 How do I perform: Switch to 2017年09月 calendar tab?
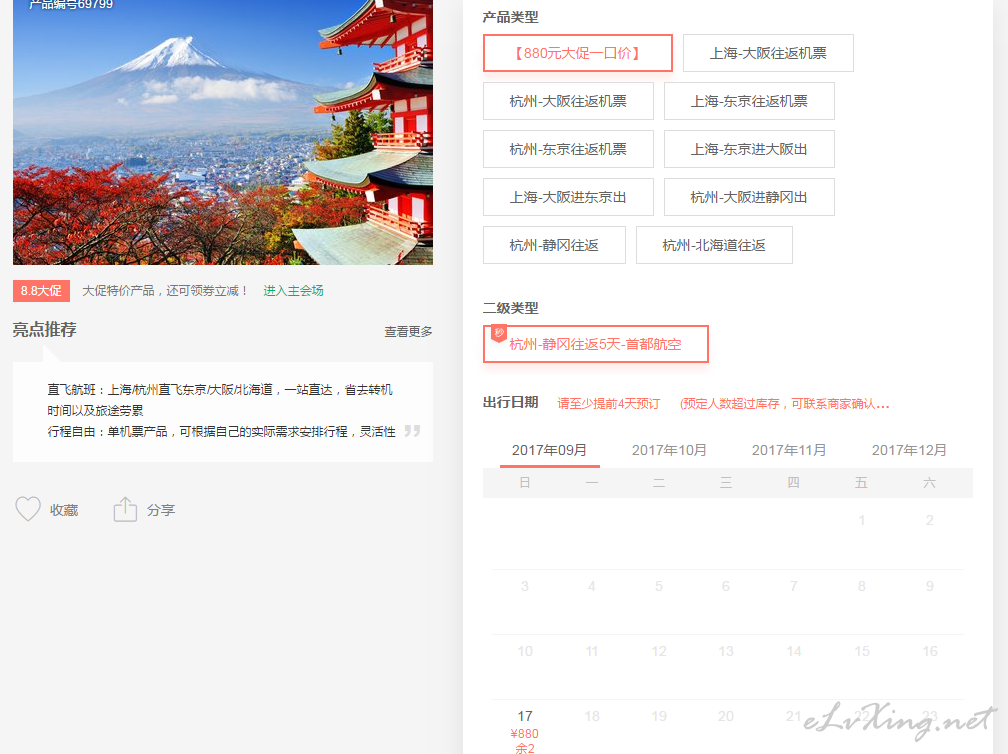(549, 450)
